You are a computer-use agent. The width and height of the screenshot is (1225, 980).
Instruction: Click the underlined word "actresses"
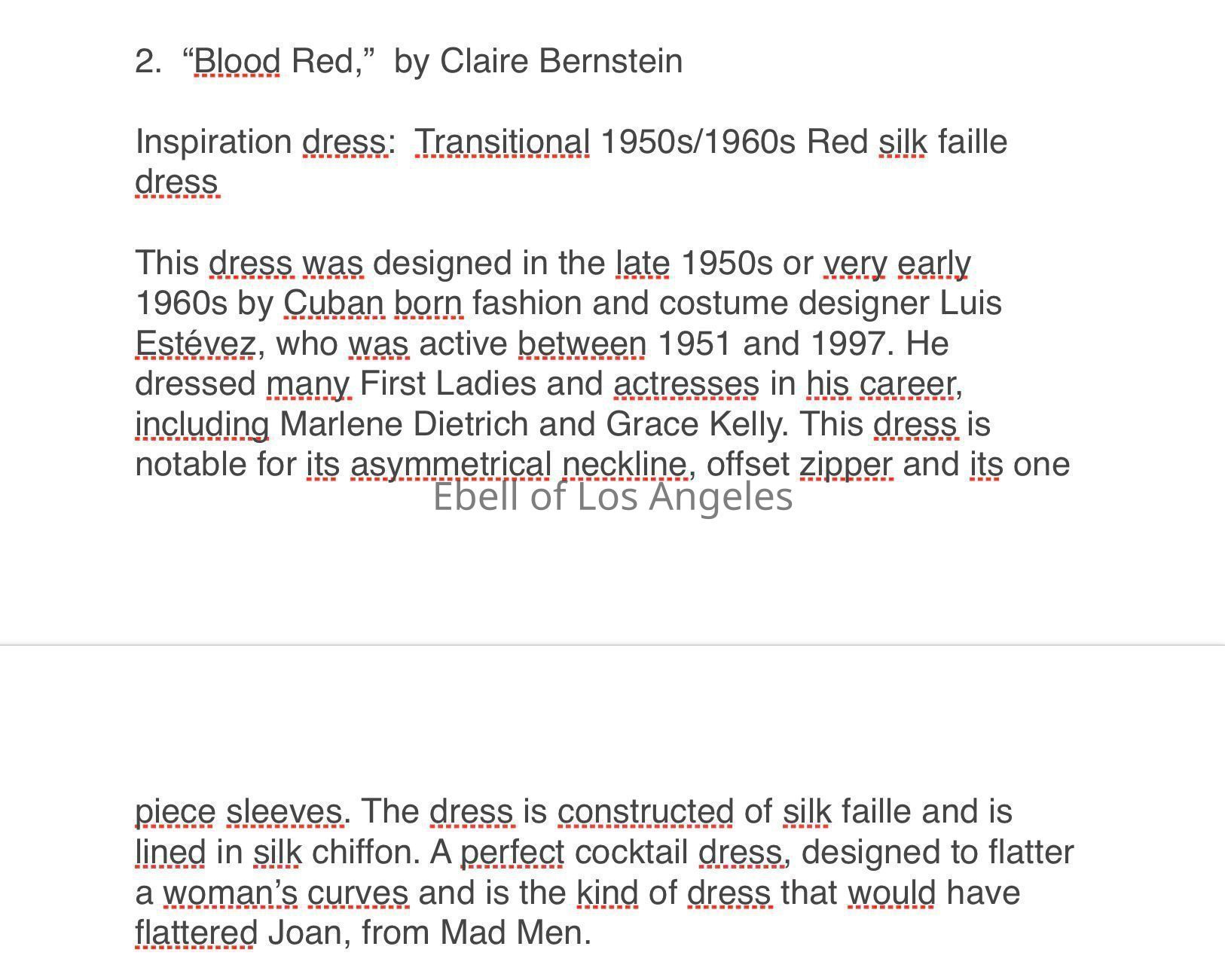686,383
